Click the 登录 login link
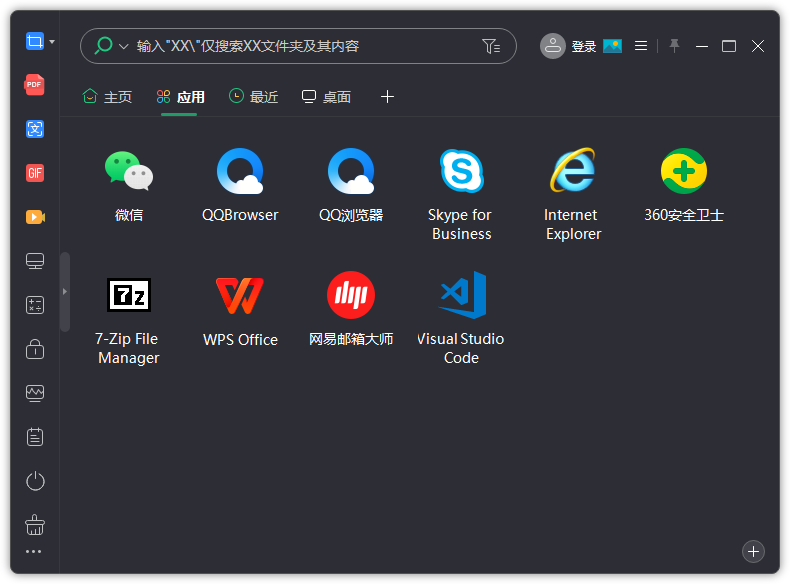The image size is (790, 584). pyautogui.click(x=584, y=46)
